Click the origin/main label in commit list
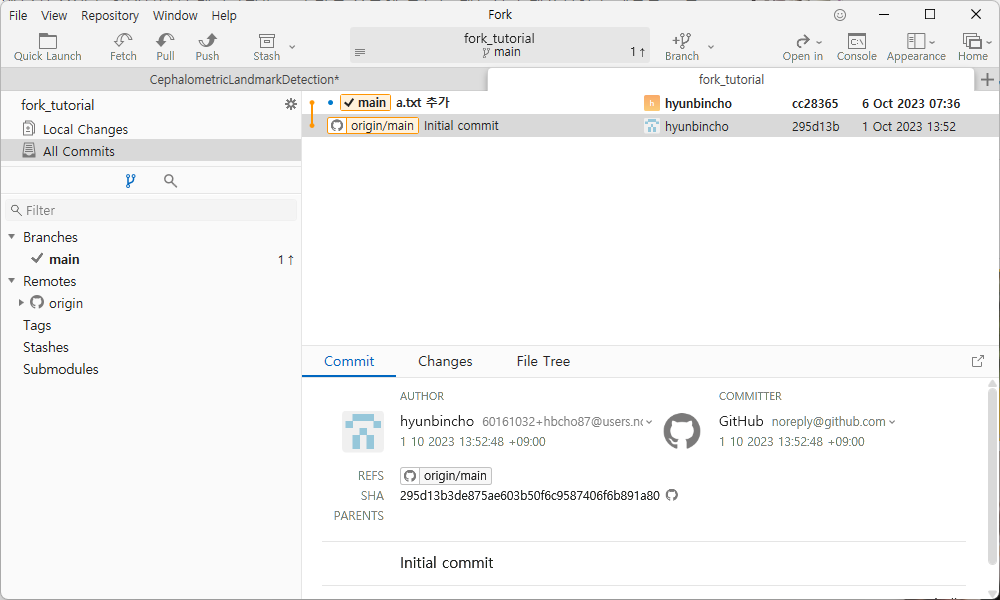1000x600 pixels. pyautogui.click(x=373, y=126)
